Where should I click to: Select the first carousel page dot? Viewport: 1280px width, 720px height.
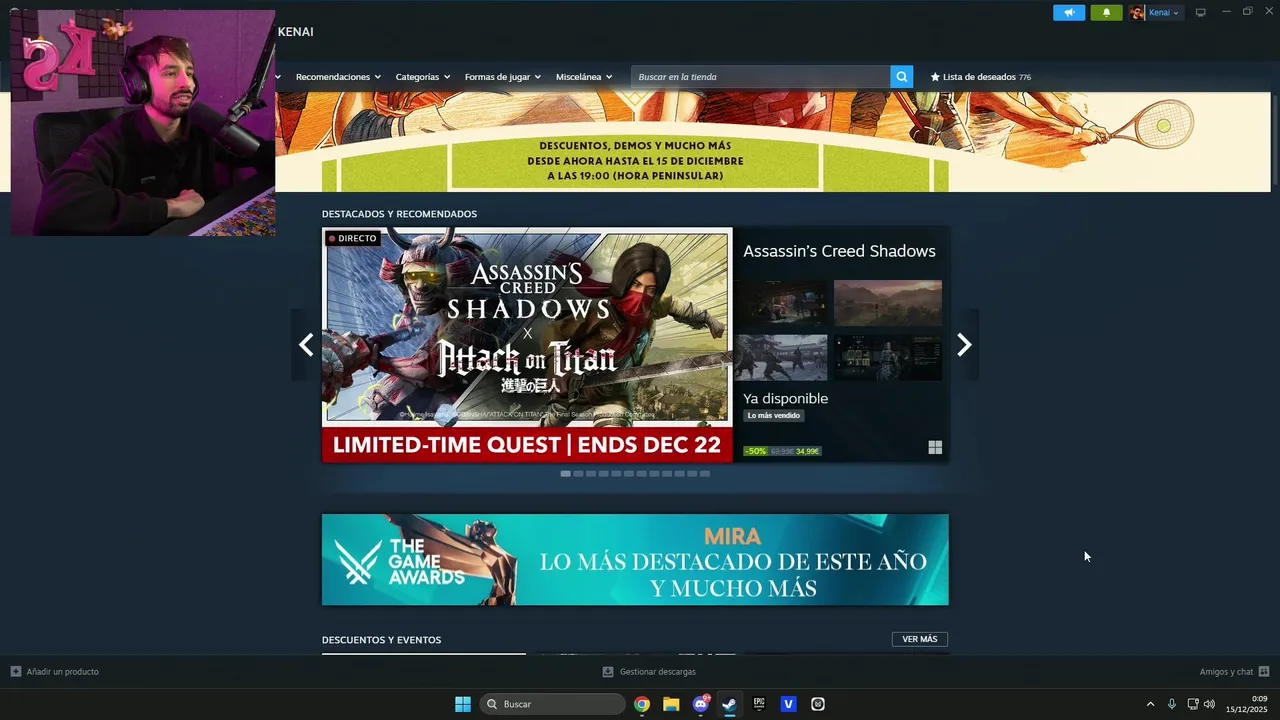566,474
